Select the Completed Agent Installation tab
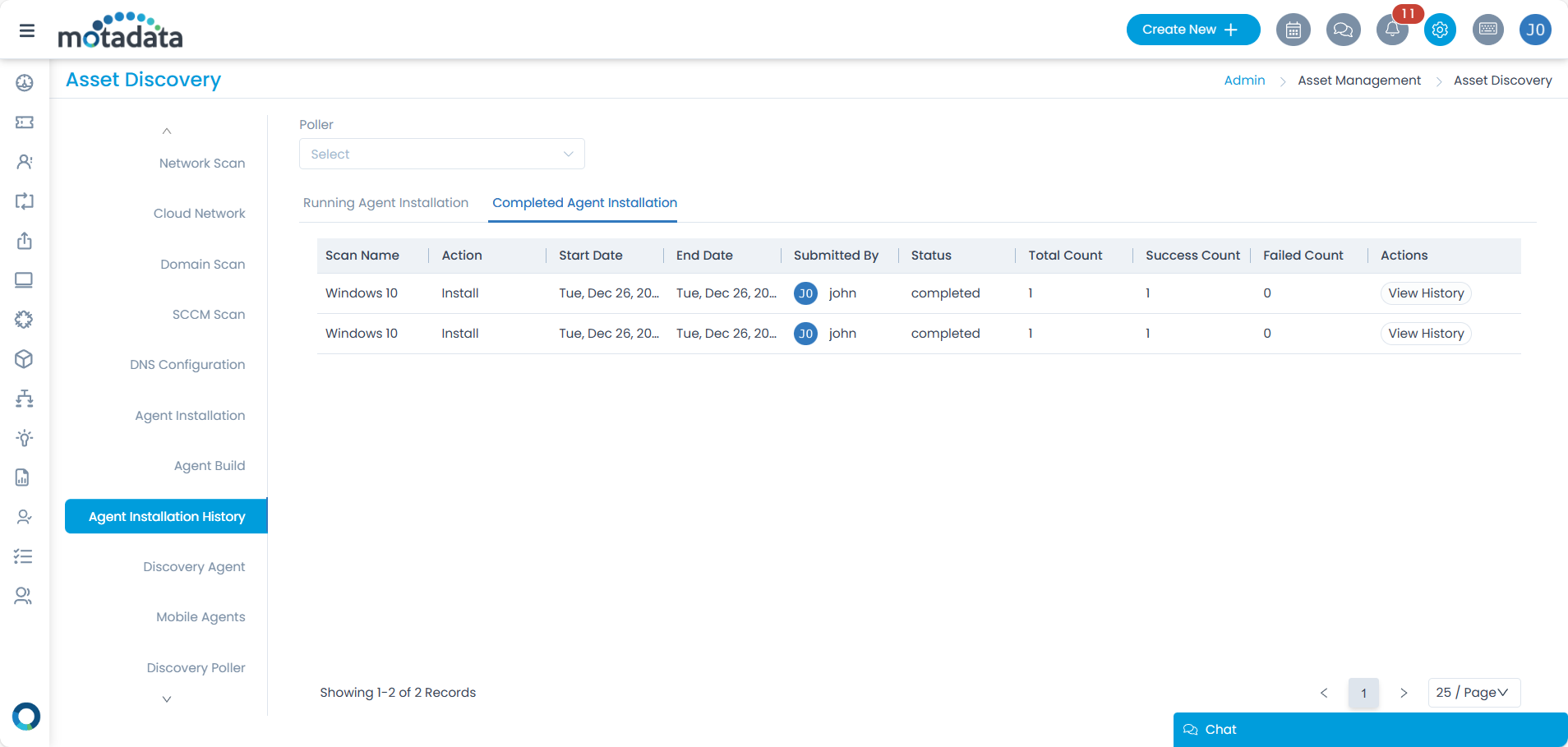 tap(584, 203)
